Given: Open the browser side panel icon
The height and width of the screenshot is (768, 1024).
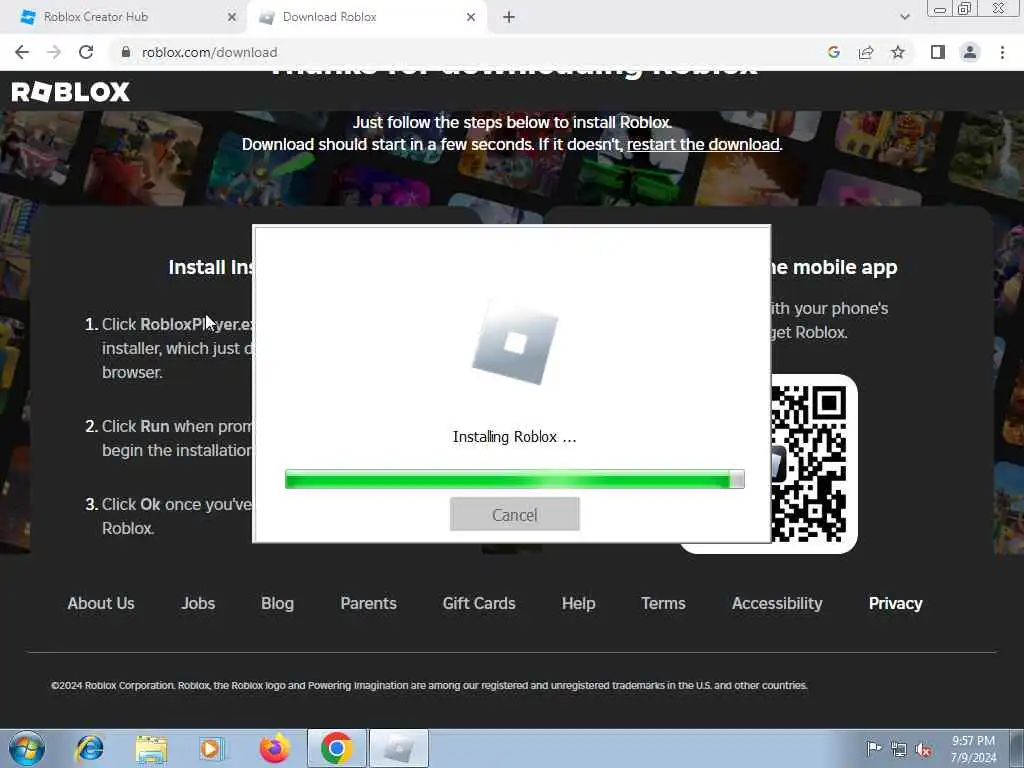Looking at the screenshot, I should point(938,52).
